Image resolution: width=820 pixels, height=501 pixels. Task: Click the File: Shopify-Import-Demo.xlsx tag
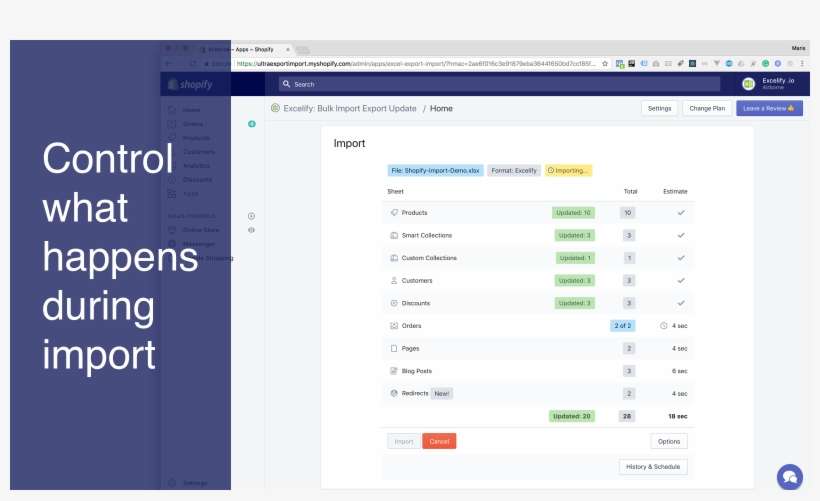coord(435,170)
